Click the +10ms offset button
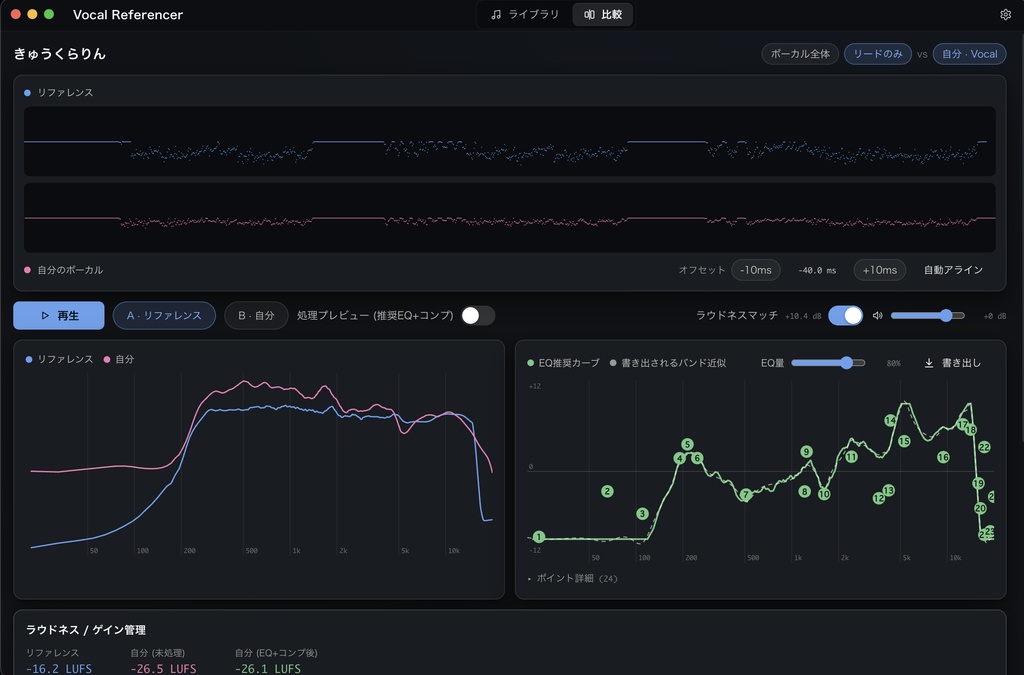 tap(879, 270)
